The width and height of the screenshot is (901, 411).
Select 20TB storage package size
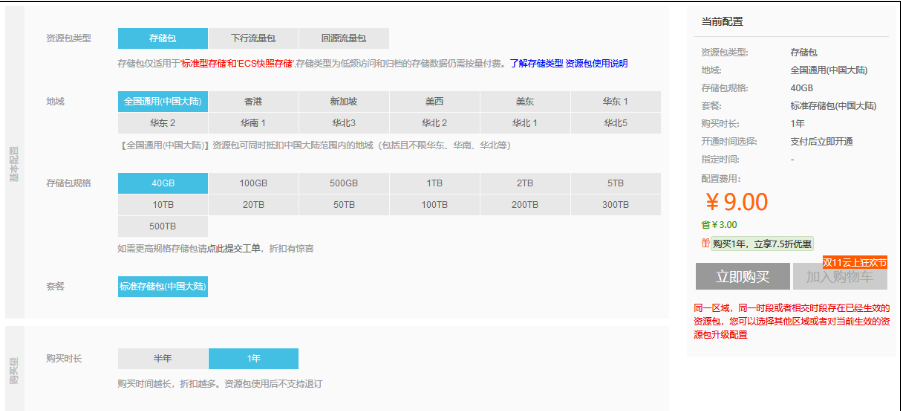(x=253, y=205)
